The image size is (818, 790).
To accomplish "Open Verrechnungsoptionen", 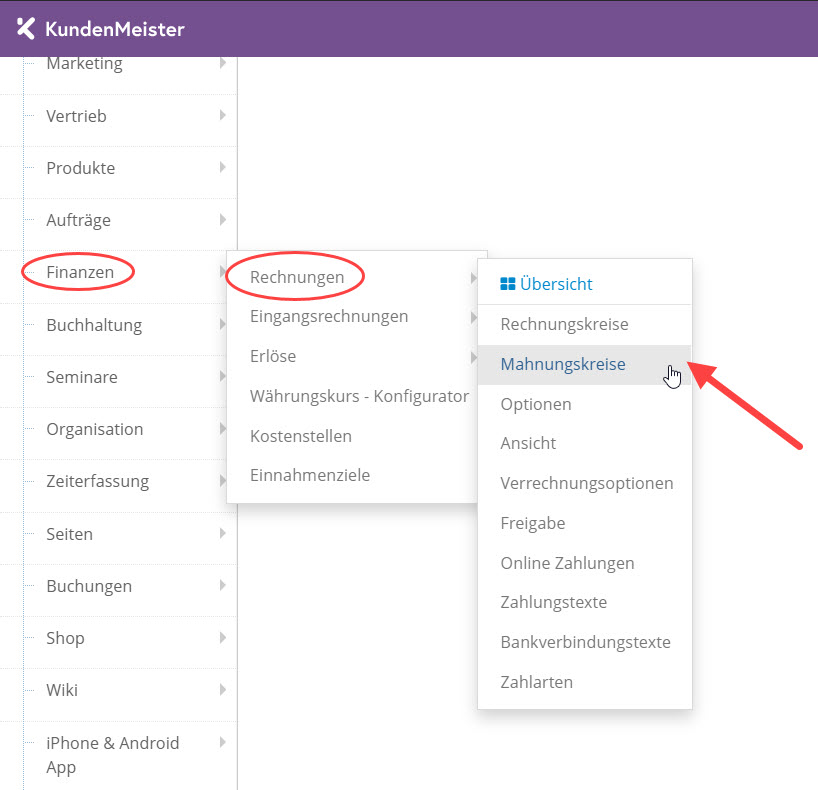I will [x=586, y=483].
